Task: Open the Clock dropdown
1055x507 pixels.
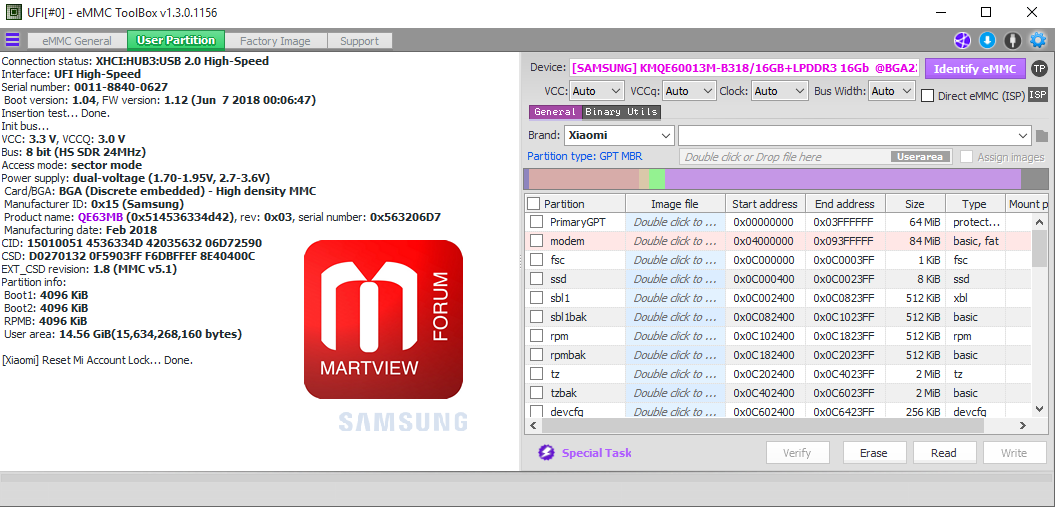Action: point(780,91)
